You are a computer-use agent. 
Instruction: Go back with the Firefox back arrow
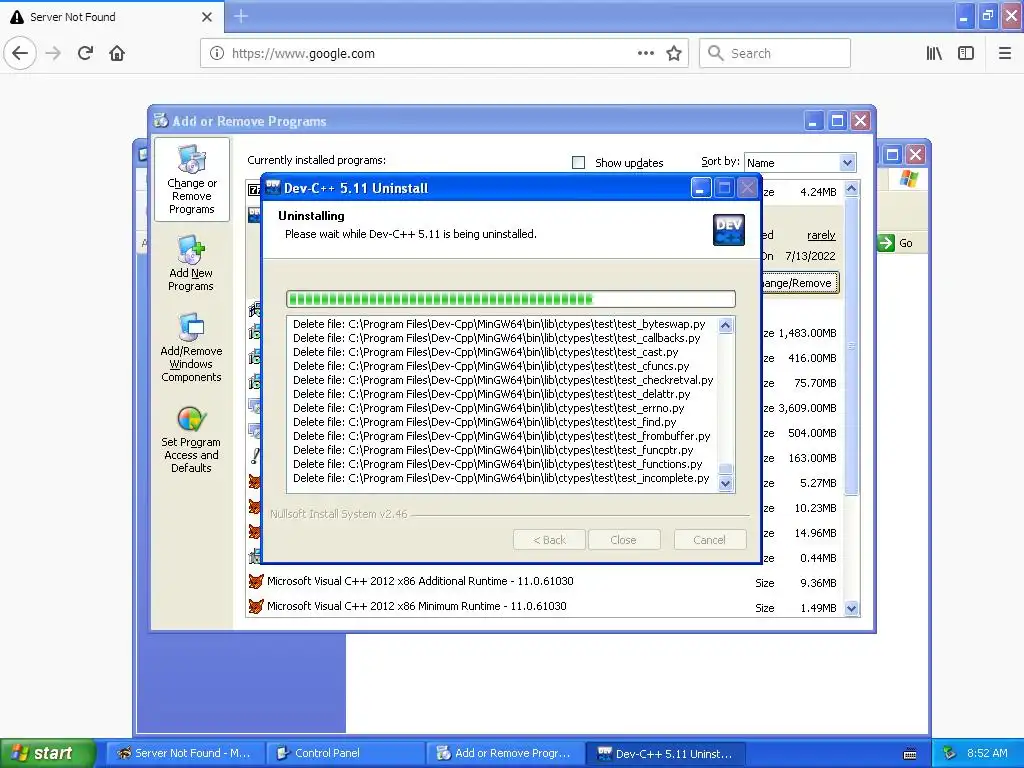point(20,53)
